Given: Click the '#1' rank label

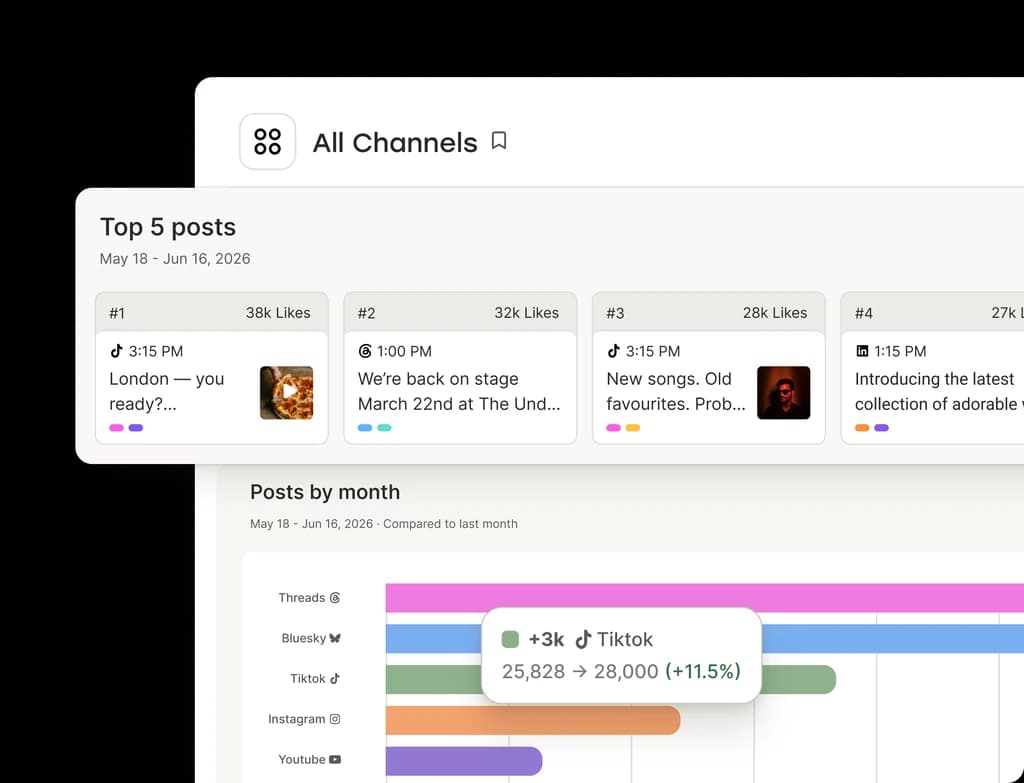Looking at the screenshot, I should pyautogui.click(x=117, y=313).
